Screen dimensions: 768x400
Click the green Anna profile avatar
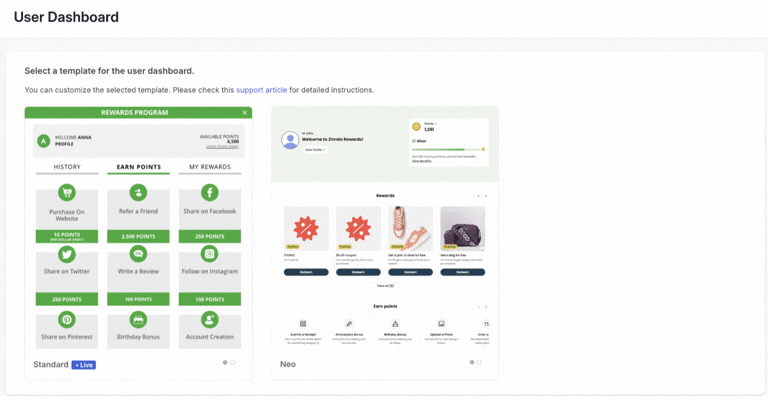[x=44, y=141]
